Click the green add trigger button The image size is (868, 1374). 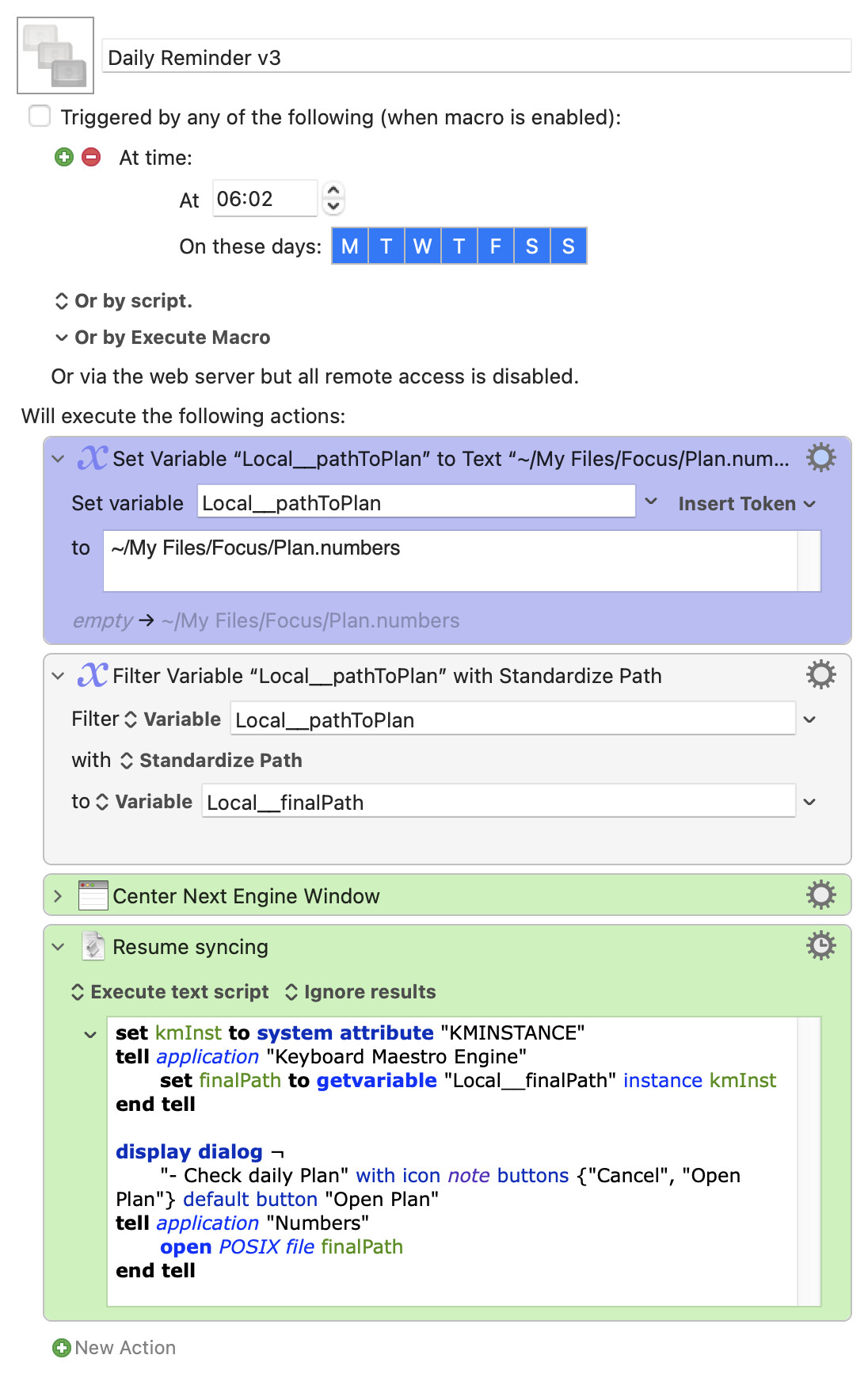[64, 157]
